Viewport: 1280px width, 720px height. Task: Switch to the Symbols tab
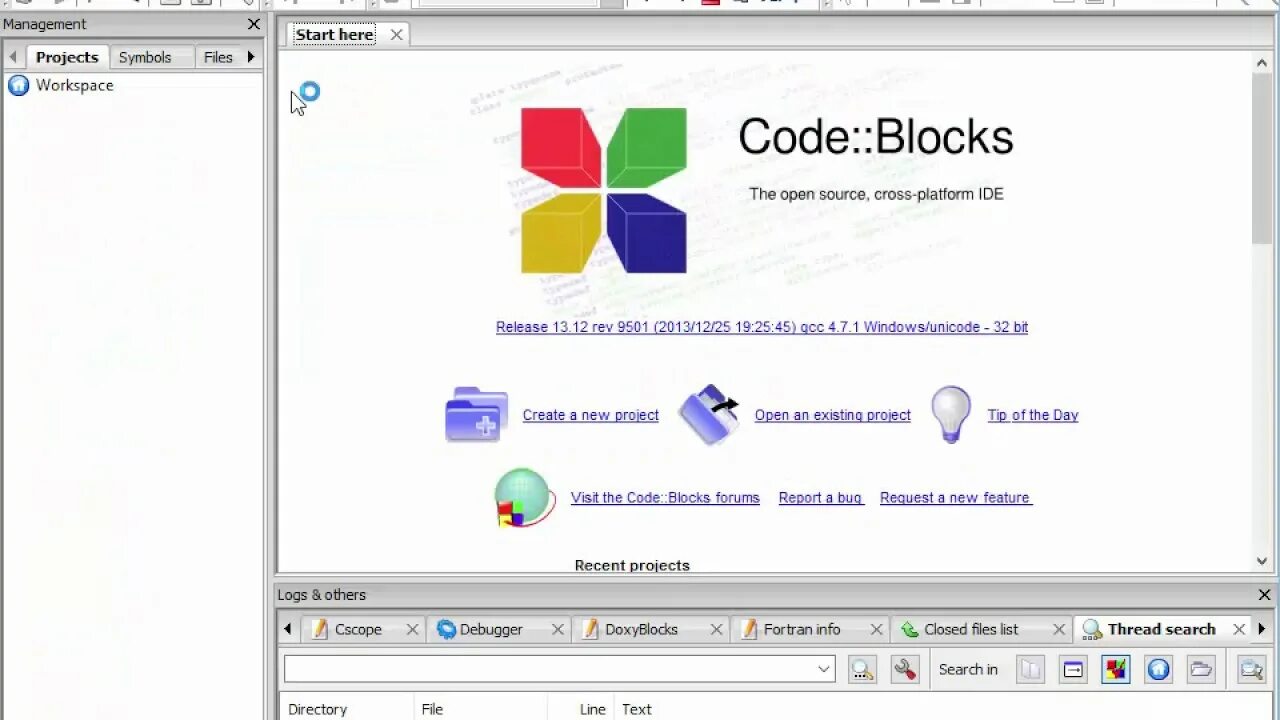145,57
